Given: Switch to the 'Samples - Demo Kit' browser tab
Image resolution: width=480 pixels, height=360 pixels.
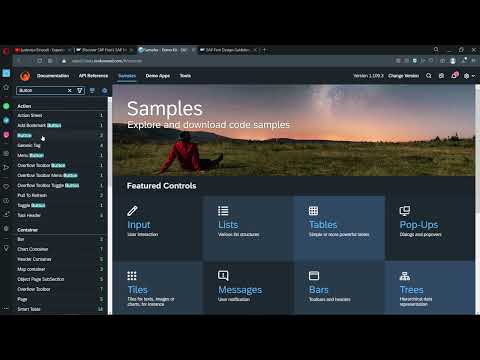Looking at the screenshot, I should tap(166, 50).
